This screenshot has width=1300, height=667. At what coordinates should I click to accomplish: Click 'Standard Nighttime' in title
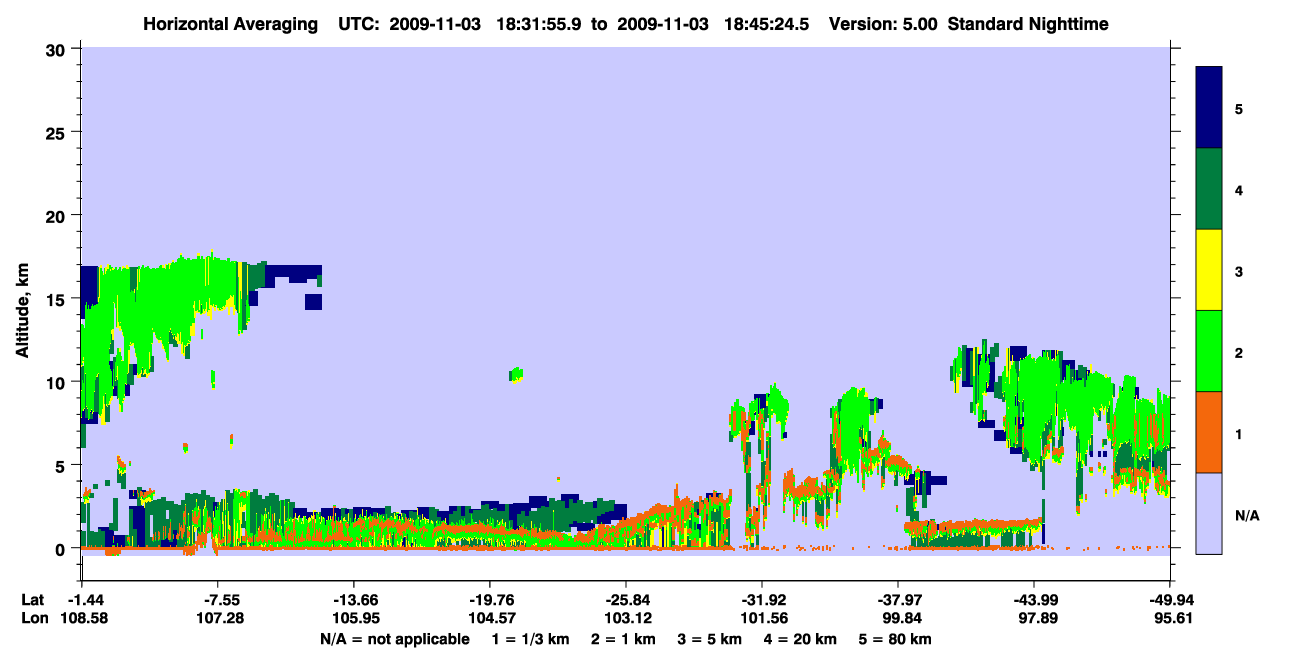[x=1028, y=24]
